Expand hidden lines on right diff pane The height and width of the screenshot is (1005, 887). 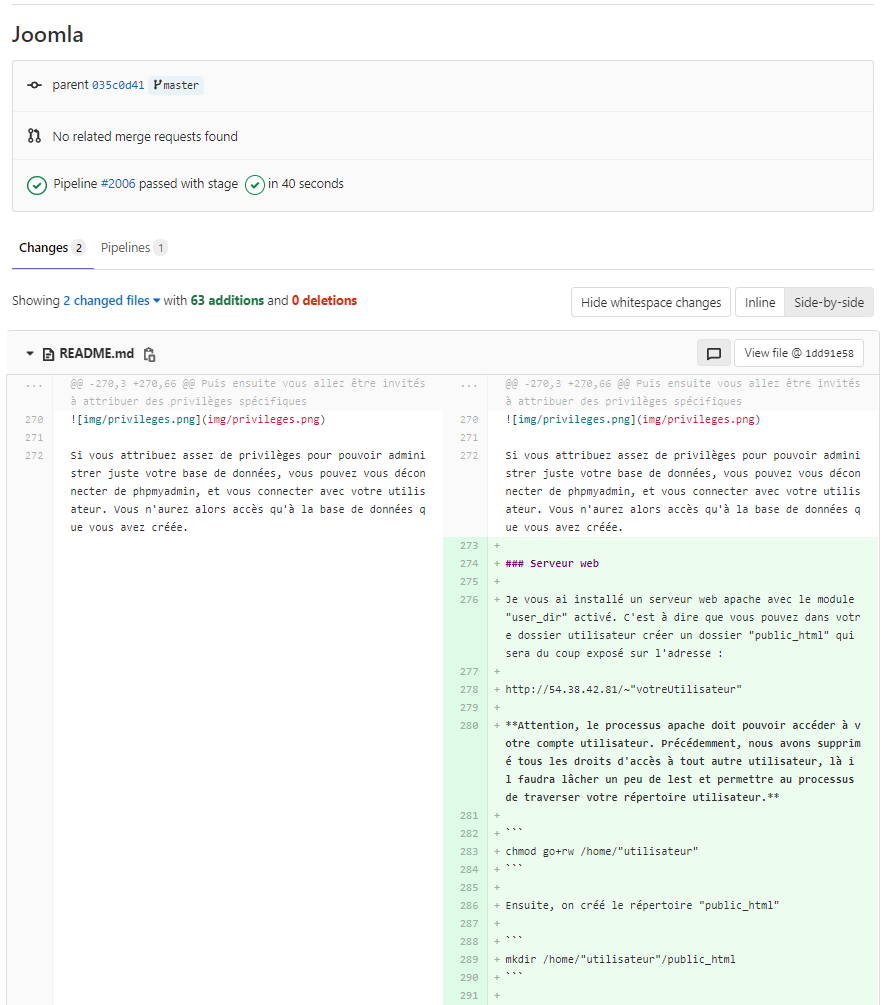pos(468,384)
